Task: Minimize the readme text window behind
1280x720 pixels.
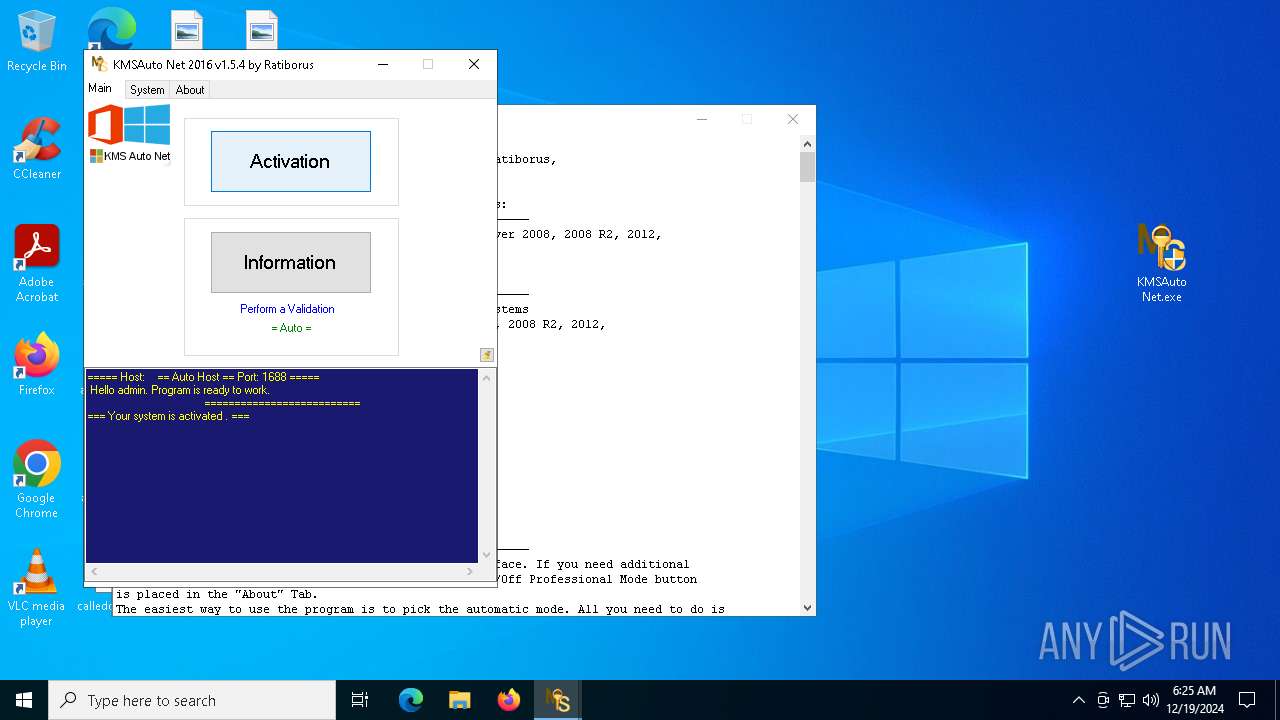Action: pyautogui.click(x=702, y=119)
